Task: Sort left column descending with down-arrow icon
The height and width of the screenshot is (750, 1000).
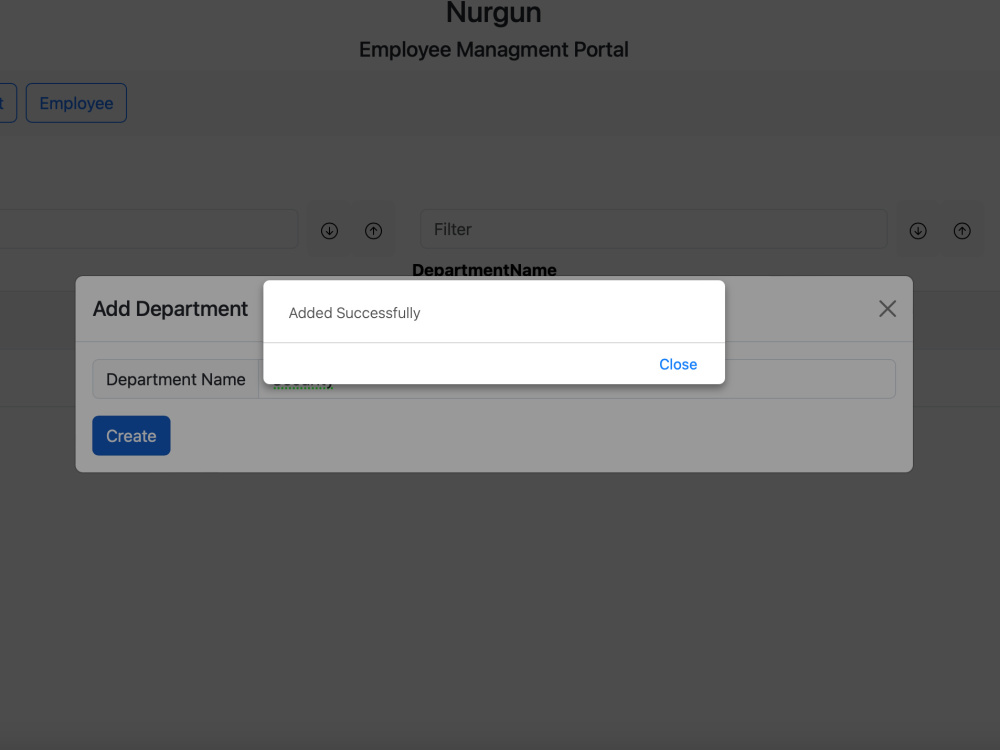Action: click(x=329, y=231)
